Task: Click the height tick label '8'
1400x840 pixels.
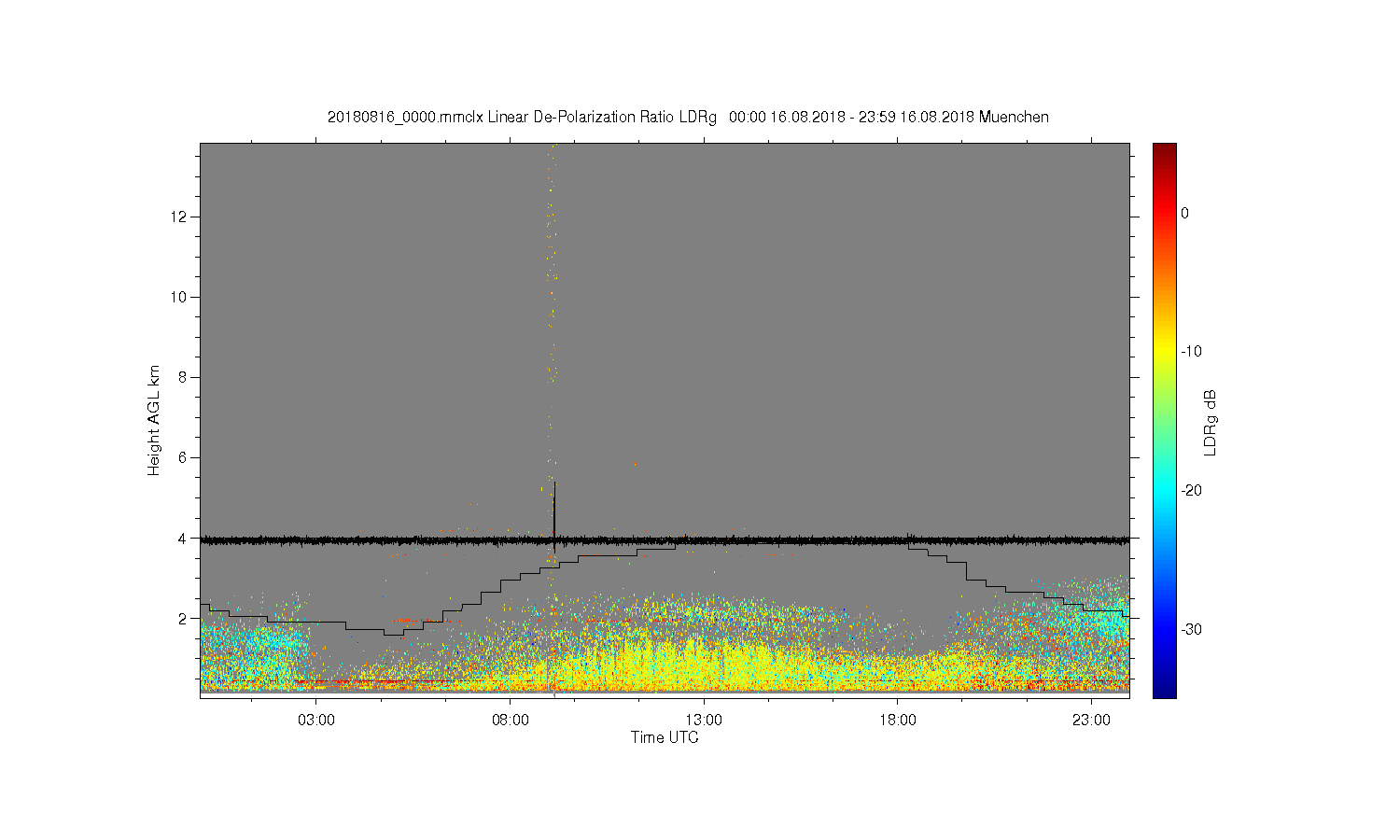Action: 183,377
